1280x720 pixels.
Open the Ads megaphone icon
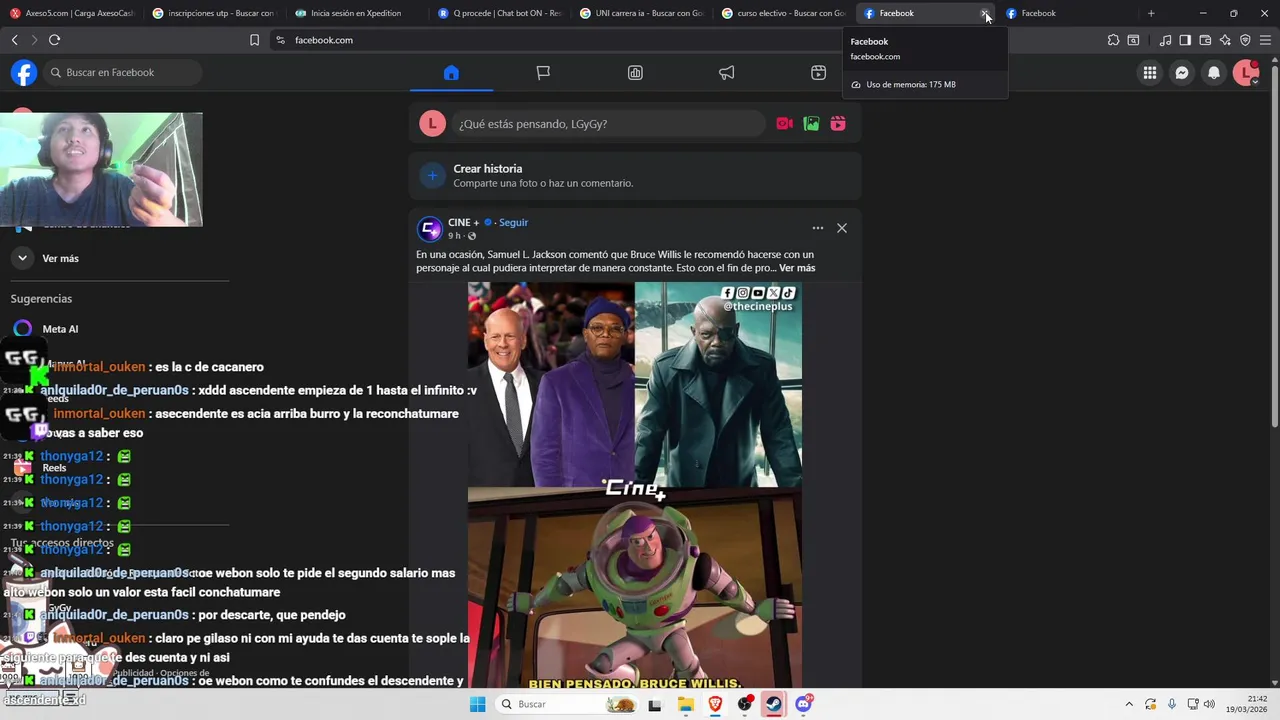[727, 73]
